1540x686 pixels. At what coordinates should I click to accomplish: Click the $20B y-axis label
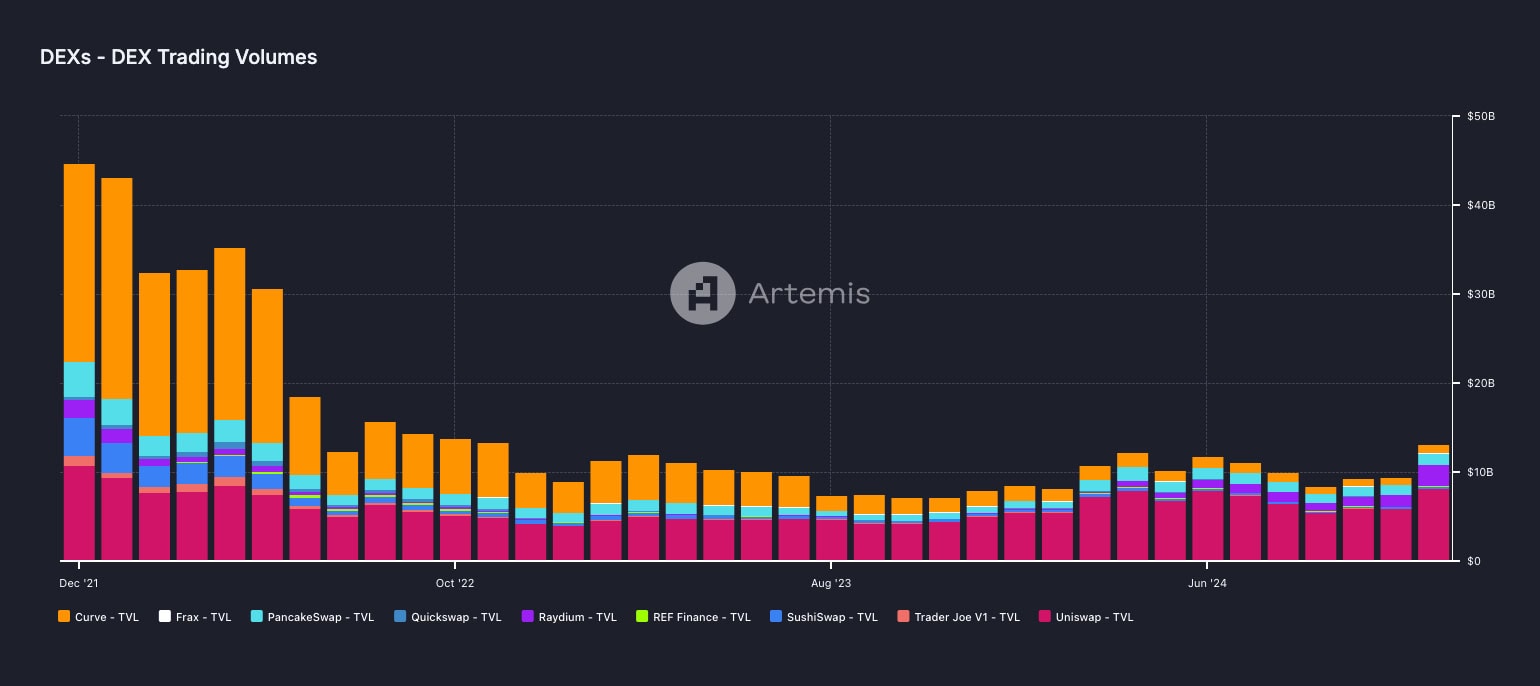[1481, 383]
